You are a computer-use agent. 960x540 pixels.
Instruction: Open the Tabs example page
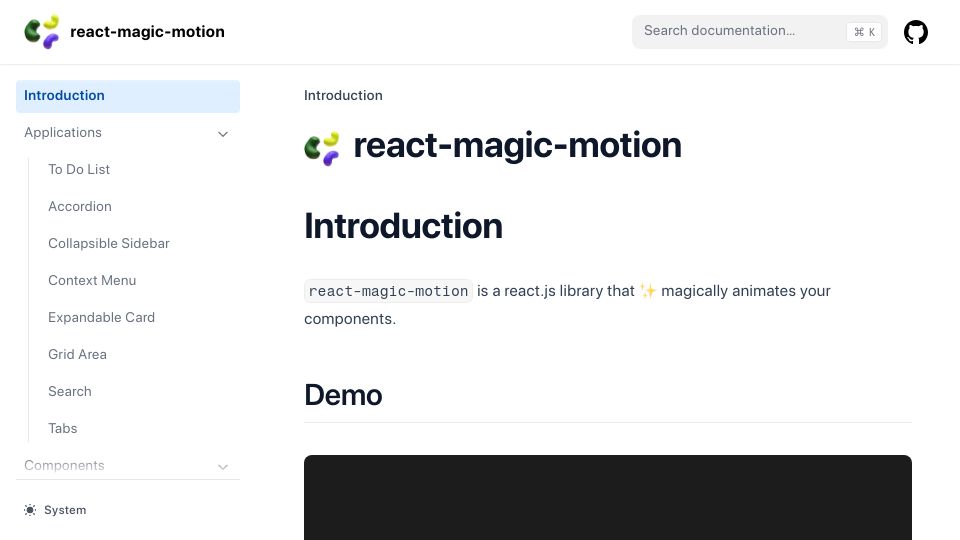click(62, 429)
